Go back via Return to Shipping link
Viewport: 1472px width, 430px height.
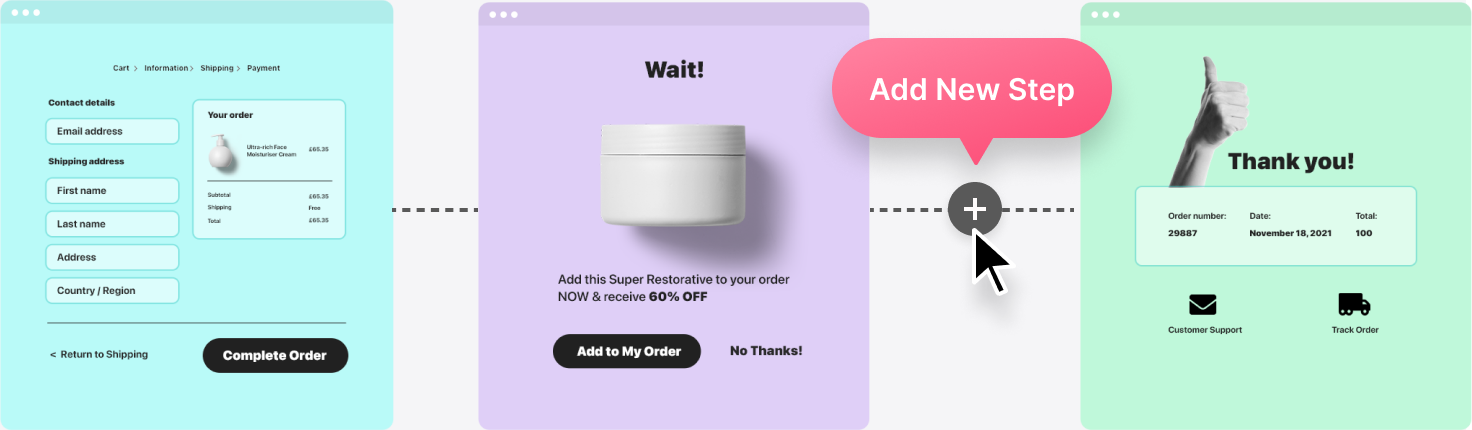tap(99, 355)
